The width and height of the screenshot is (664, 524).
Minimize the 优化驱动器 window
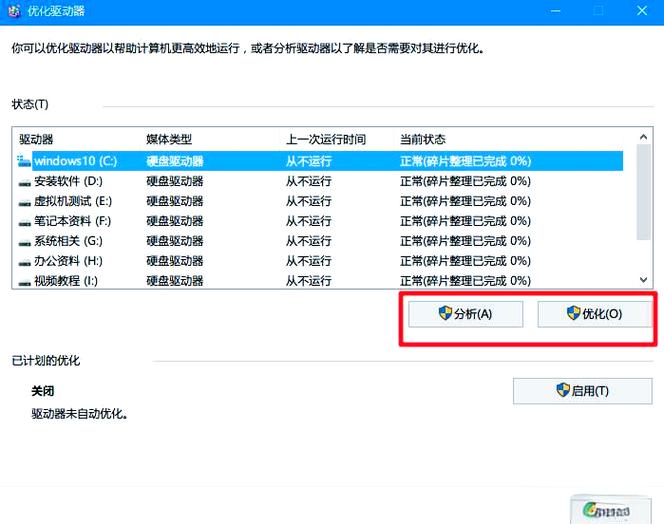(x=556, y=11)
